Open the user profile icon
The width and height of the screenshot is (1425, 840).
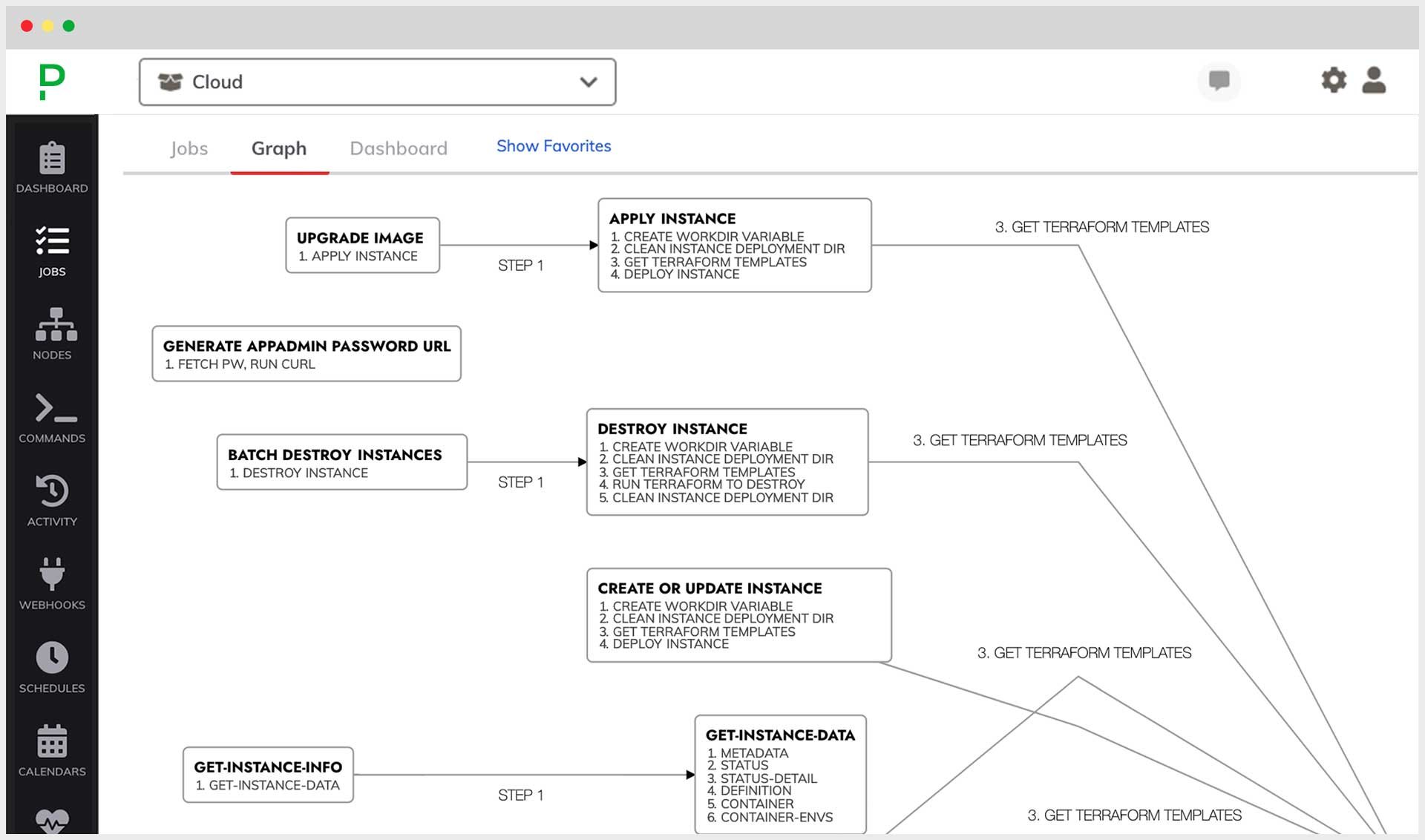(x=1374, y=80)
